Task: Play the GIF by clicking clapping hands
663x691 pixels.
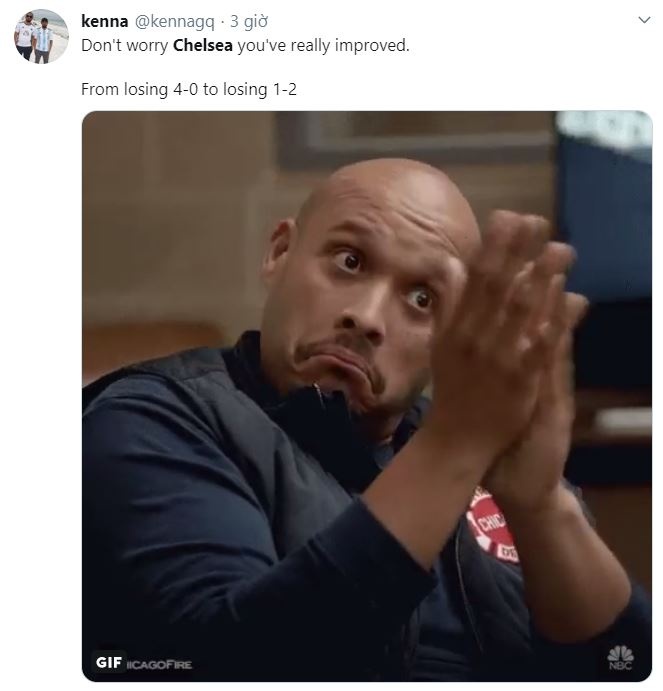Action: click(509, 353)
